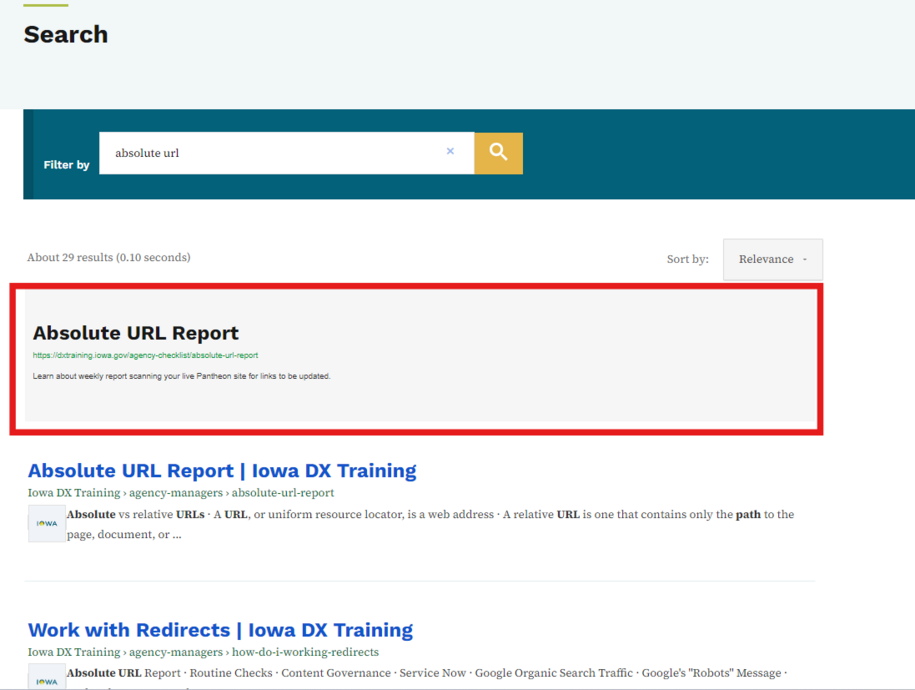Screen dimensions: 915x690
Task: Click the results count text showing About 29 results
Action: pyautogui.click(x=109, y=257)
